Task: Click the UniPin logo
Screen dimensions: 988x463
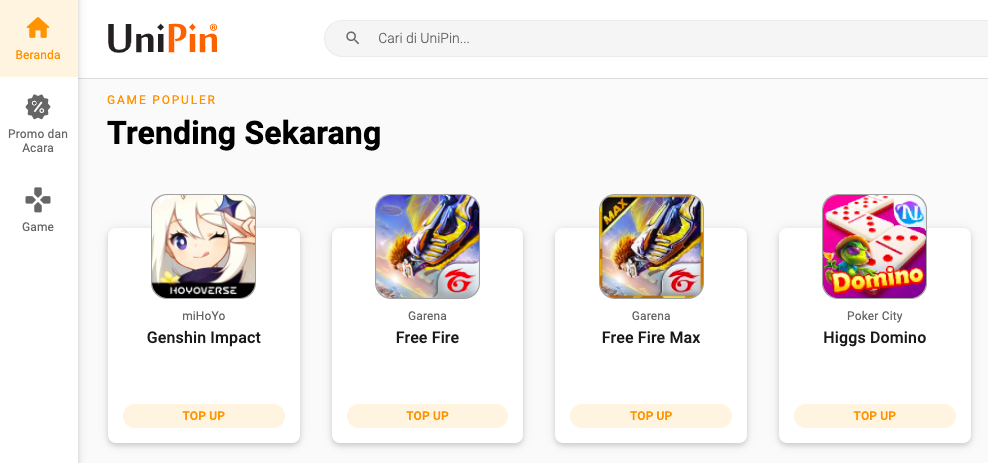Action: 163,38
